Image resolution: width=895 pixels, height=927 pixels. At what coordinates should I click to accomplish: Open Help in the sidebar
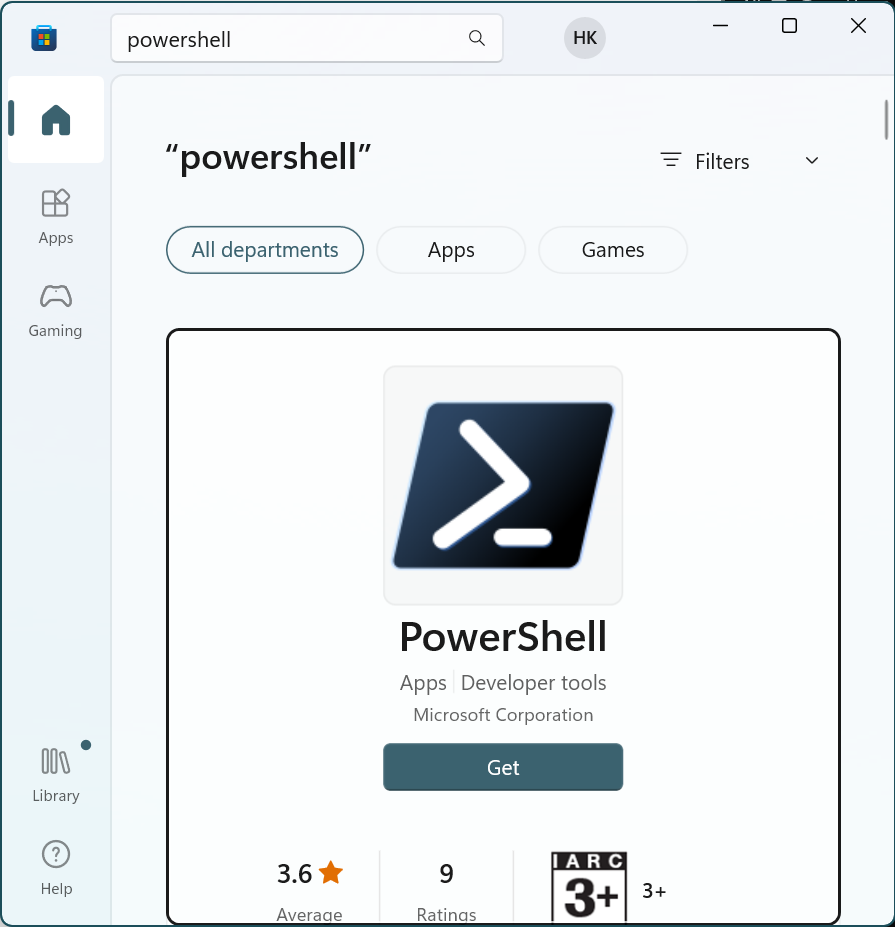click(56, 868)
